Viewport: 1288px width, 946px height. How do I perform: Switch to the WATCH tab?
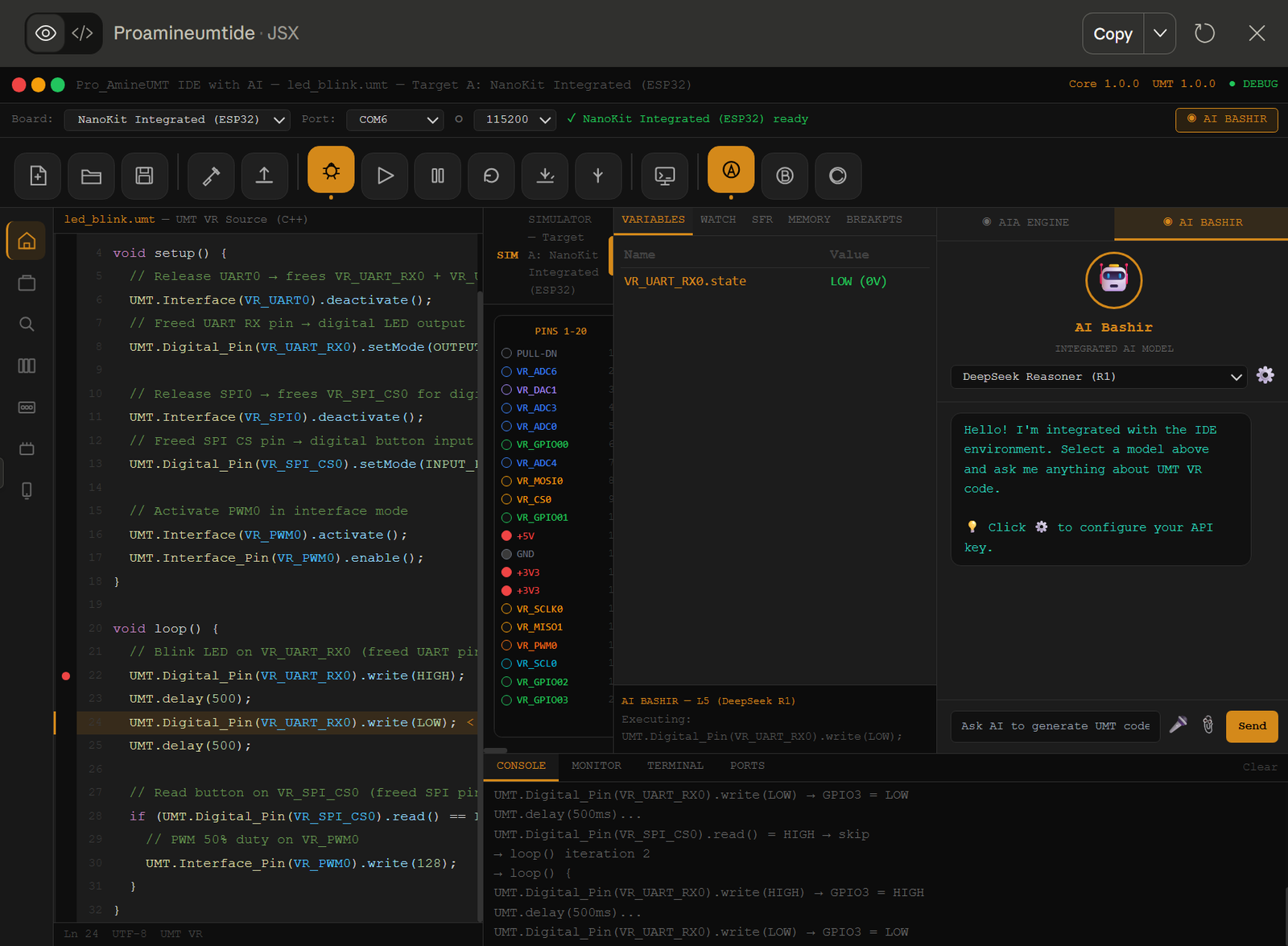[718, 220]
